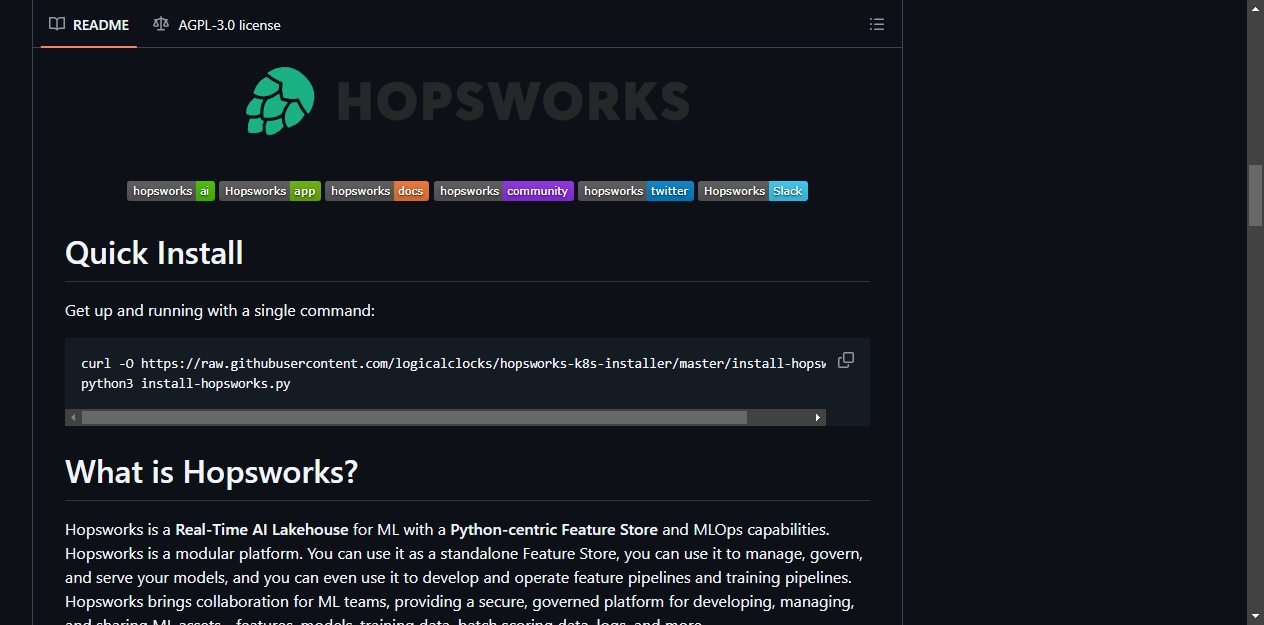Open the README outline list icon
Image resolution: width=1264 pixels, height=625 pixels.
point(877,24)
